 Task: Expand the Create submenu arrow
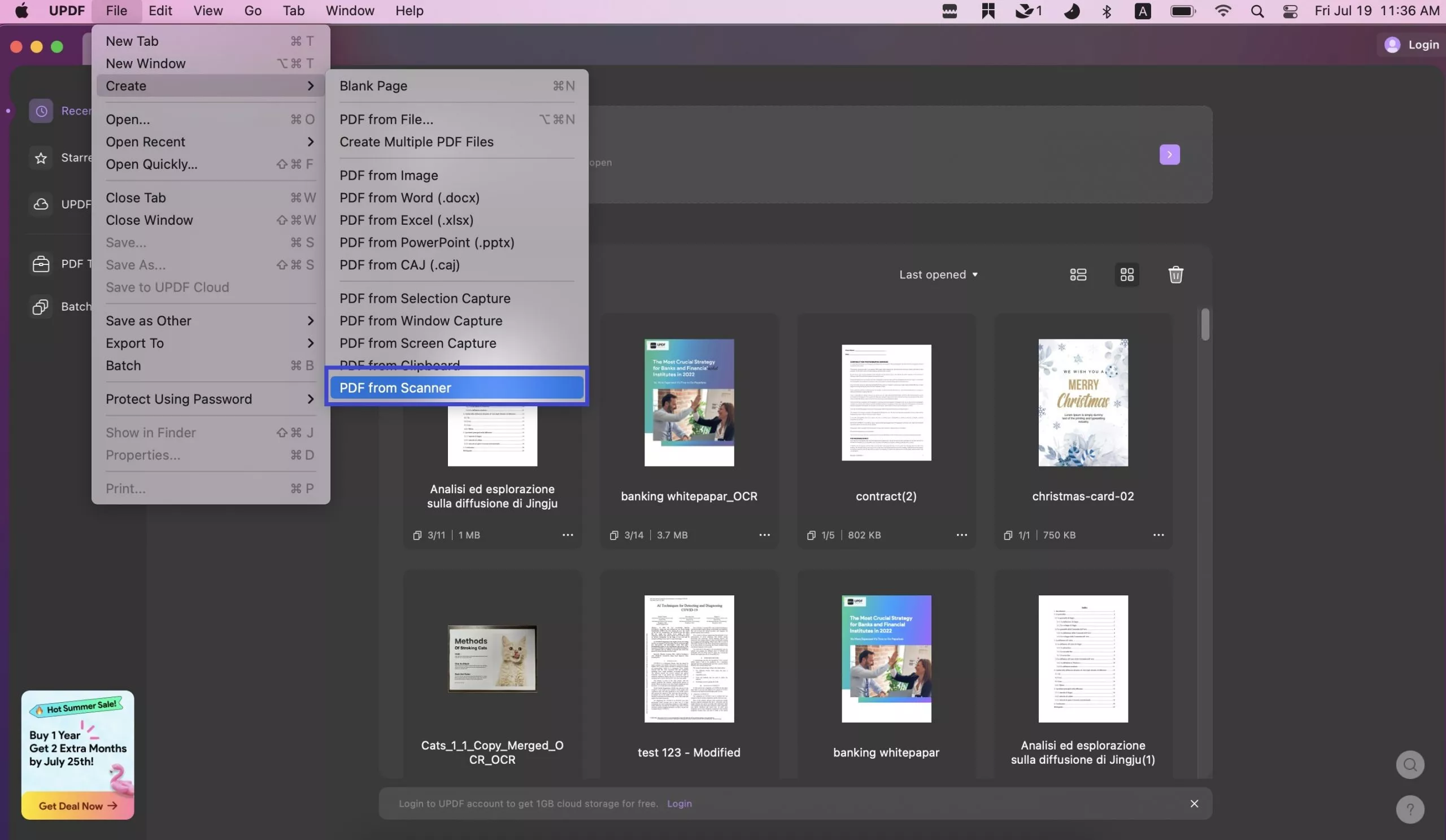(x=311, y=85)
